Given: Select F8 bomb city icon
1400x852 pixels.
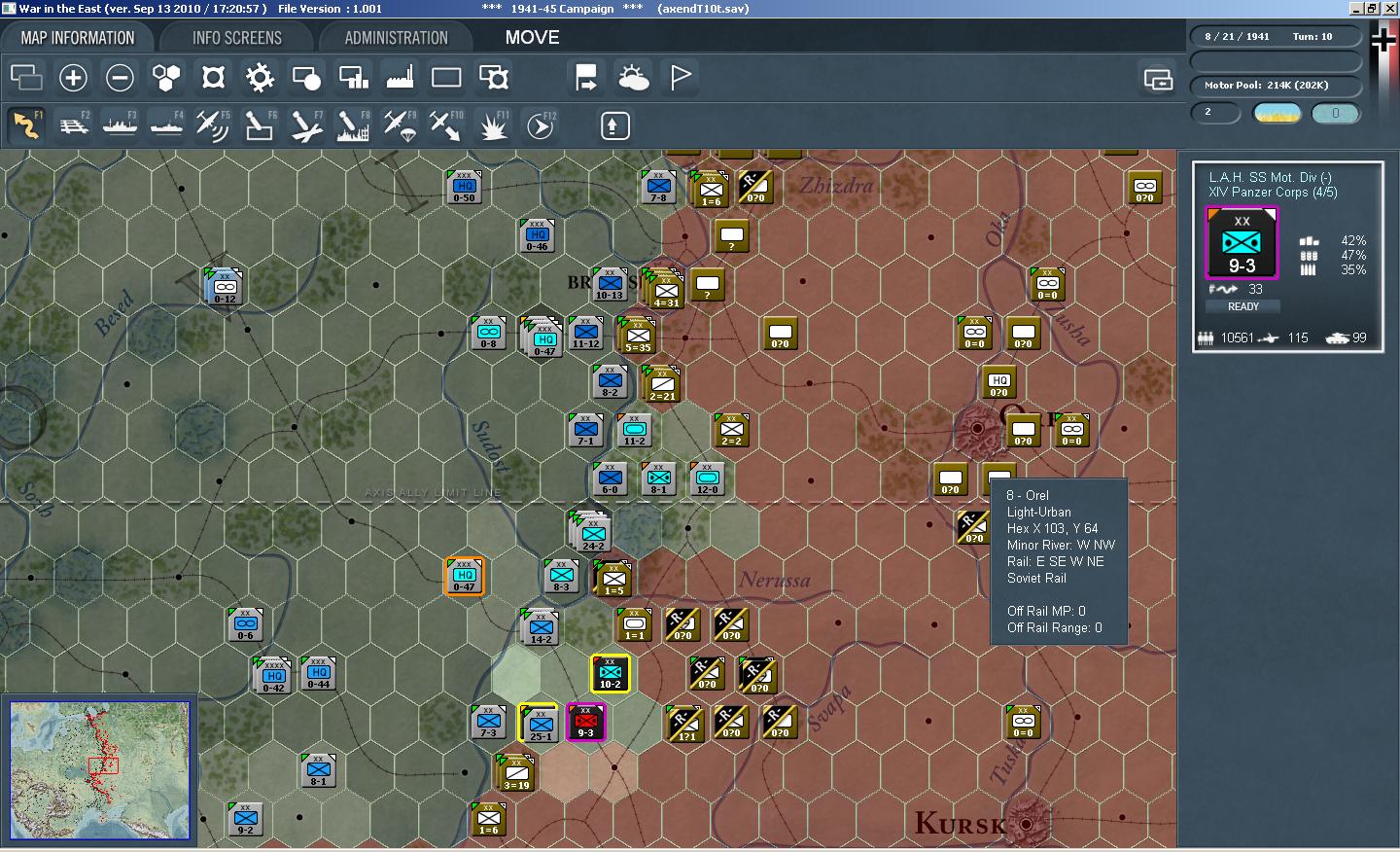Looking at the screenshot, I should coord(353,125).
